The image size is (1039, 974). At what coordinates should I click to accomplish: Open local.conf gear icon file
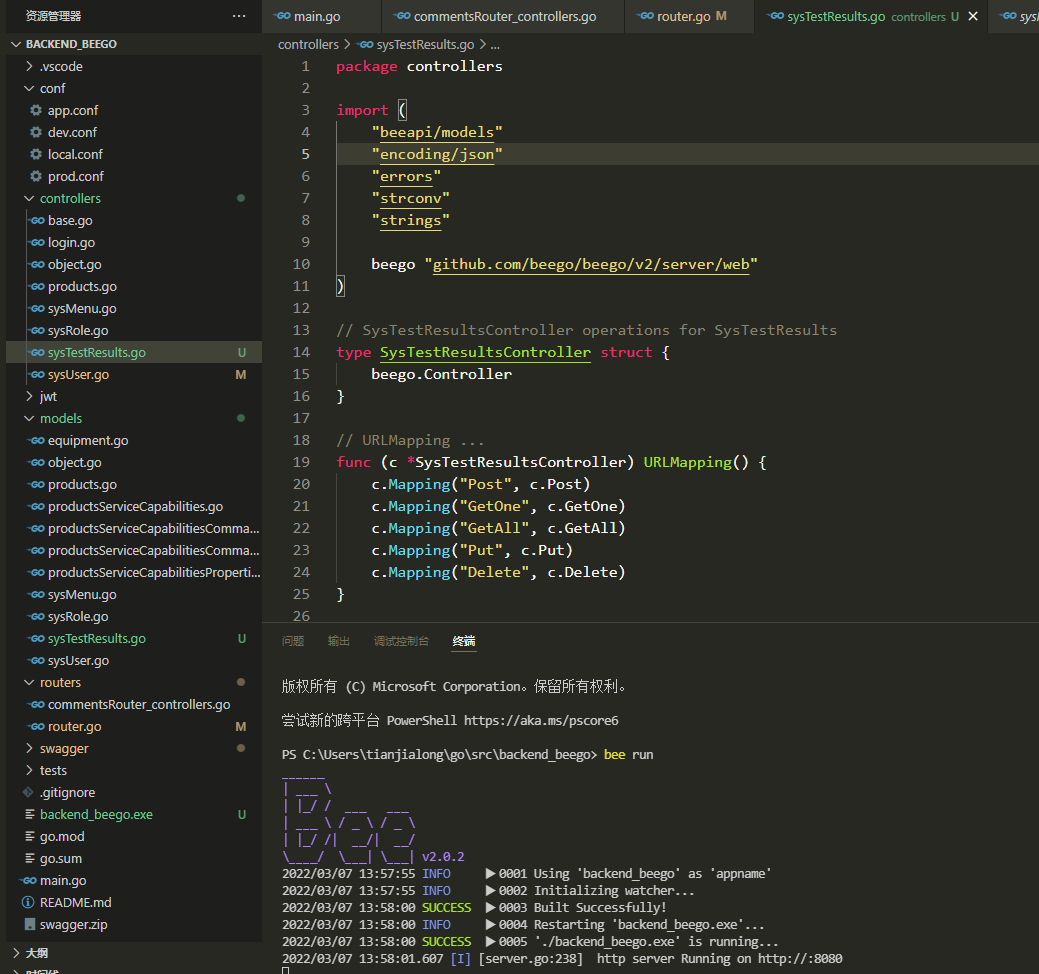click(36, 154)
